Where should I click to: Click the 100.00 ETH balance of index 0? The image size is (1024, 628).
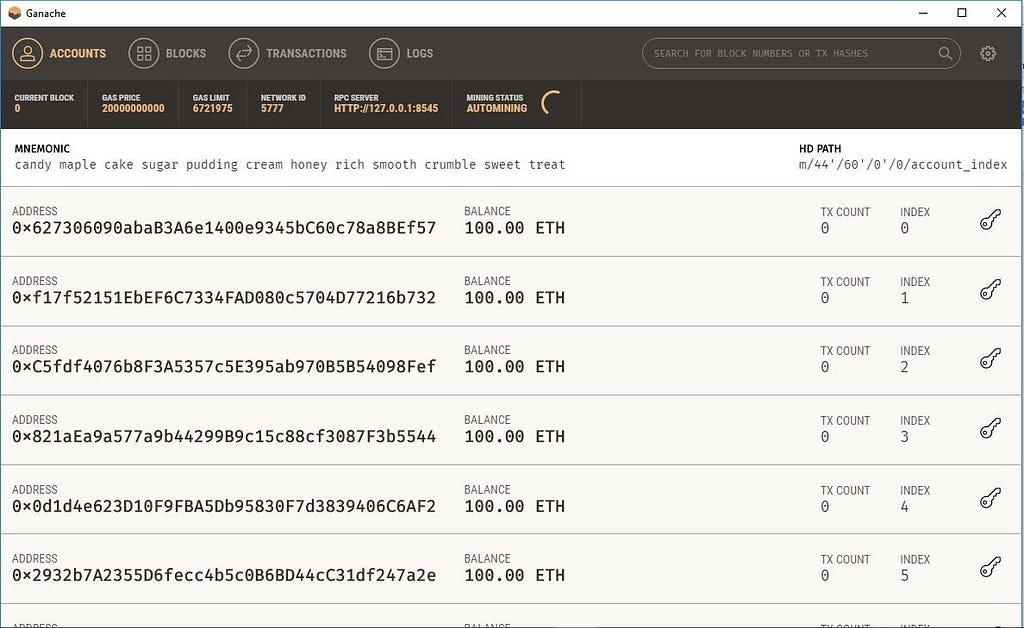tap(515, 228)
